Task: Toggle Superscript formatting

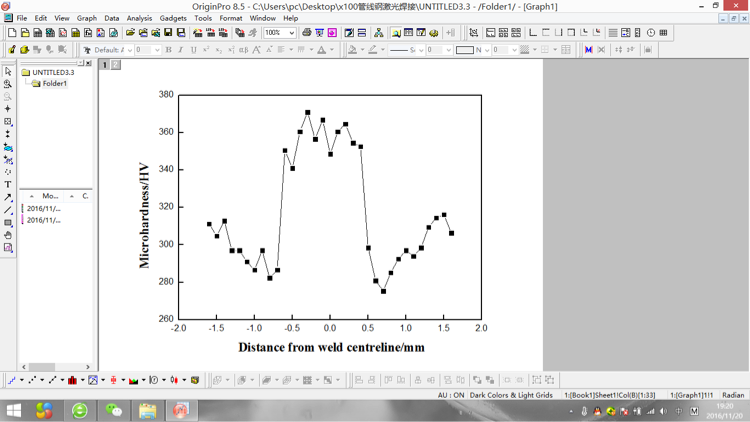Action: click(x=206, y=50)
